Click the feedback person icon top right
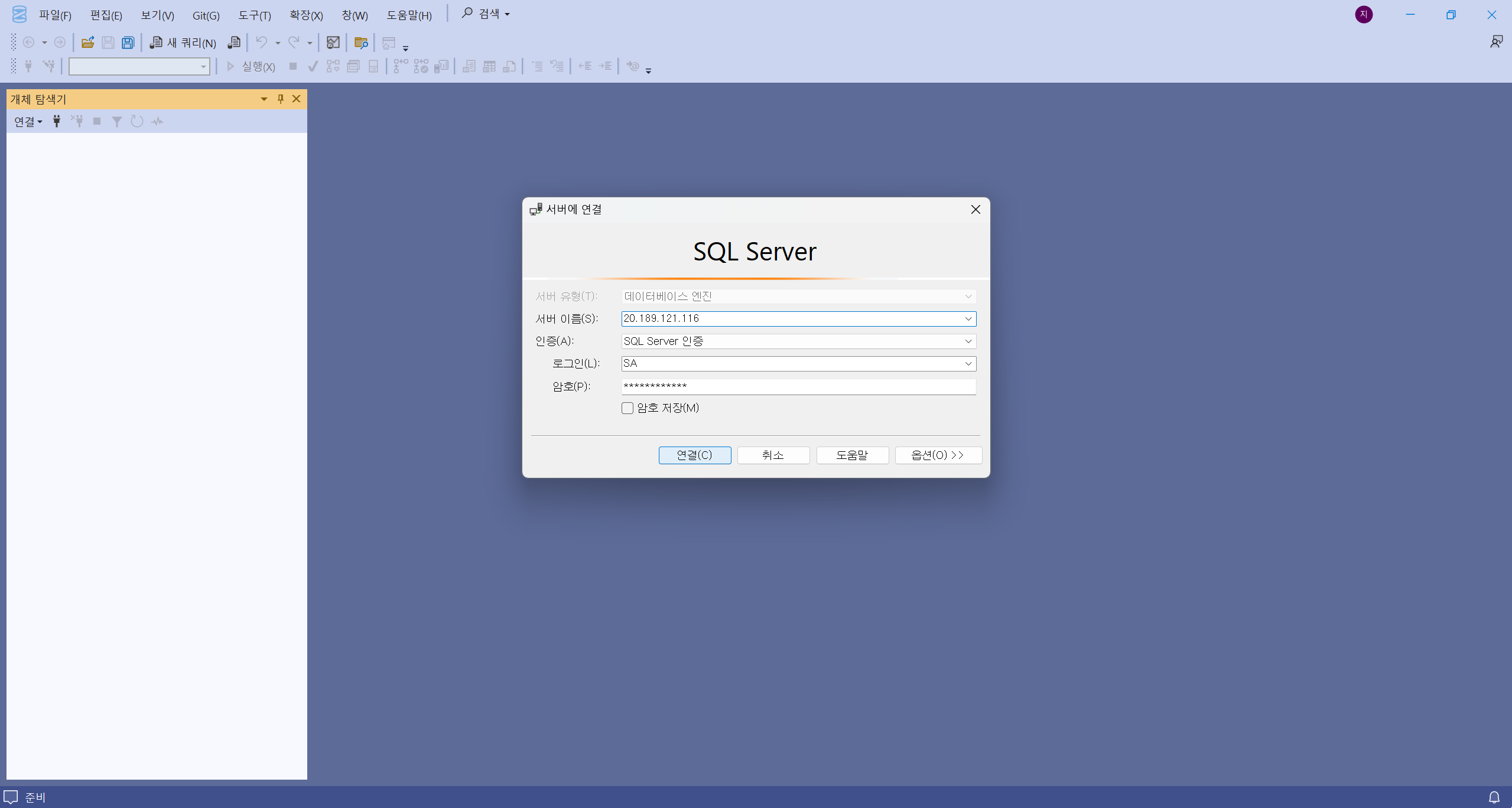1512x808 pixels. tap(1496, 42)
